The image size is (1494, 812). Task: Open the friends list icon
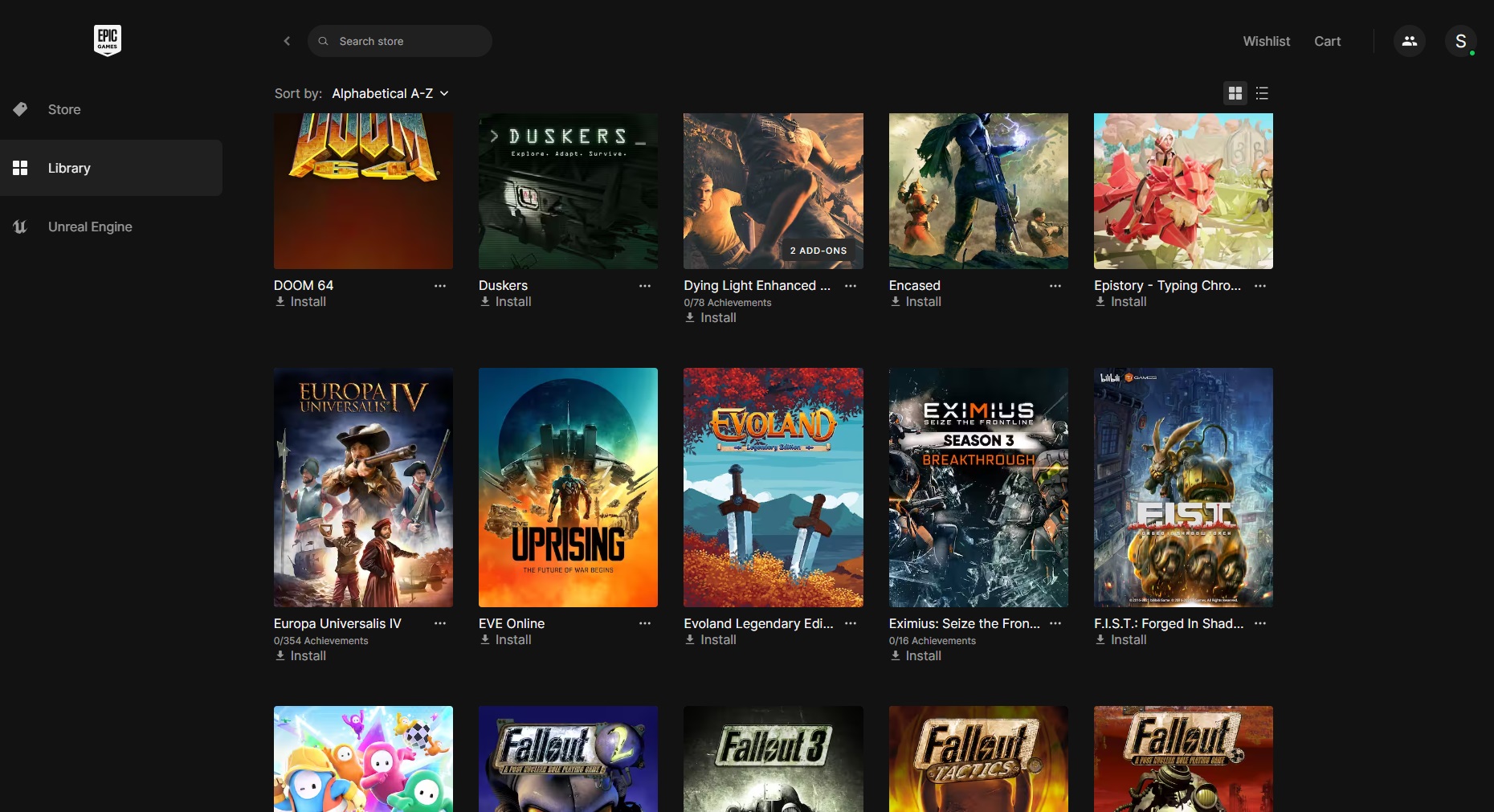point(1409,41)
